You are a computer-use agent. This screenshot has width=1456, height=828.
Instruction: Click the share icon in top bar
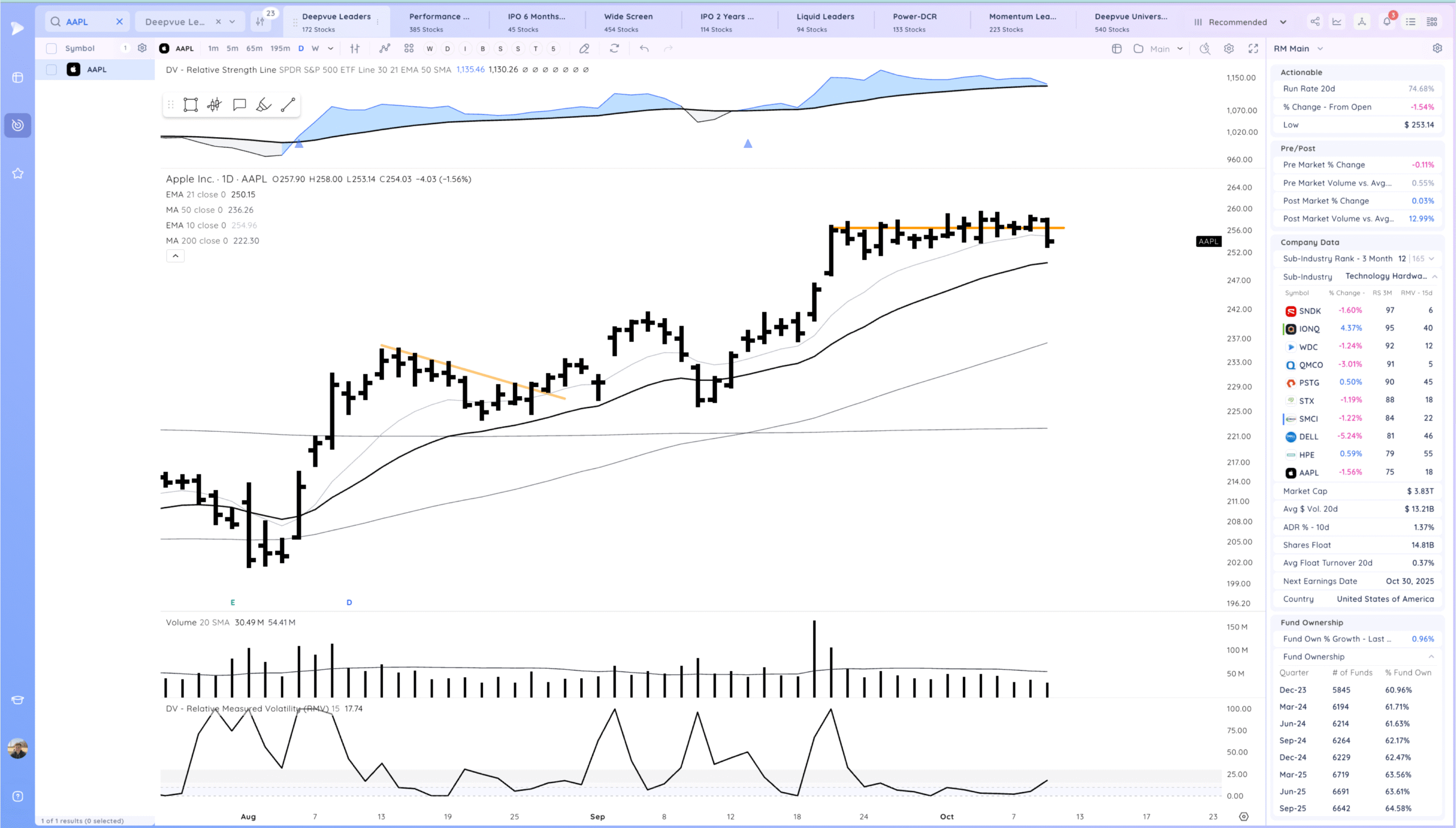click(1315, 22)
